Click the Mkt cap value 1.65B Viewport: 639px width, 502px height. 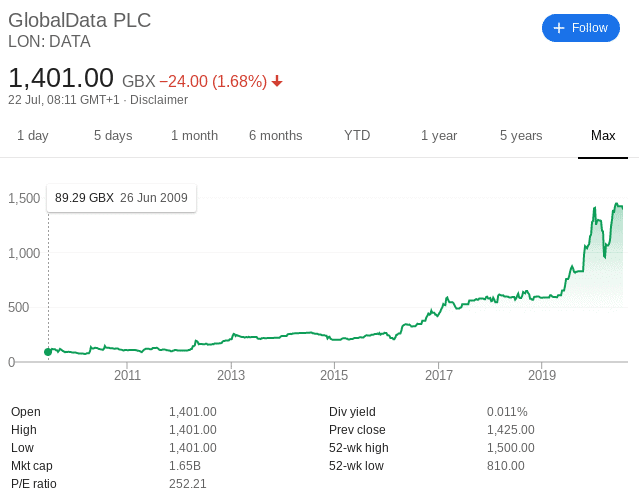pos(185,466)
